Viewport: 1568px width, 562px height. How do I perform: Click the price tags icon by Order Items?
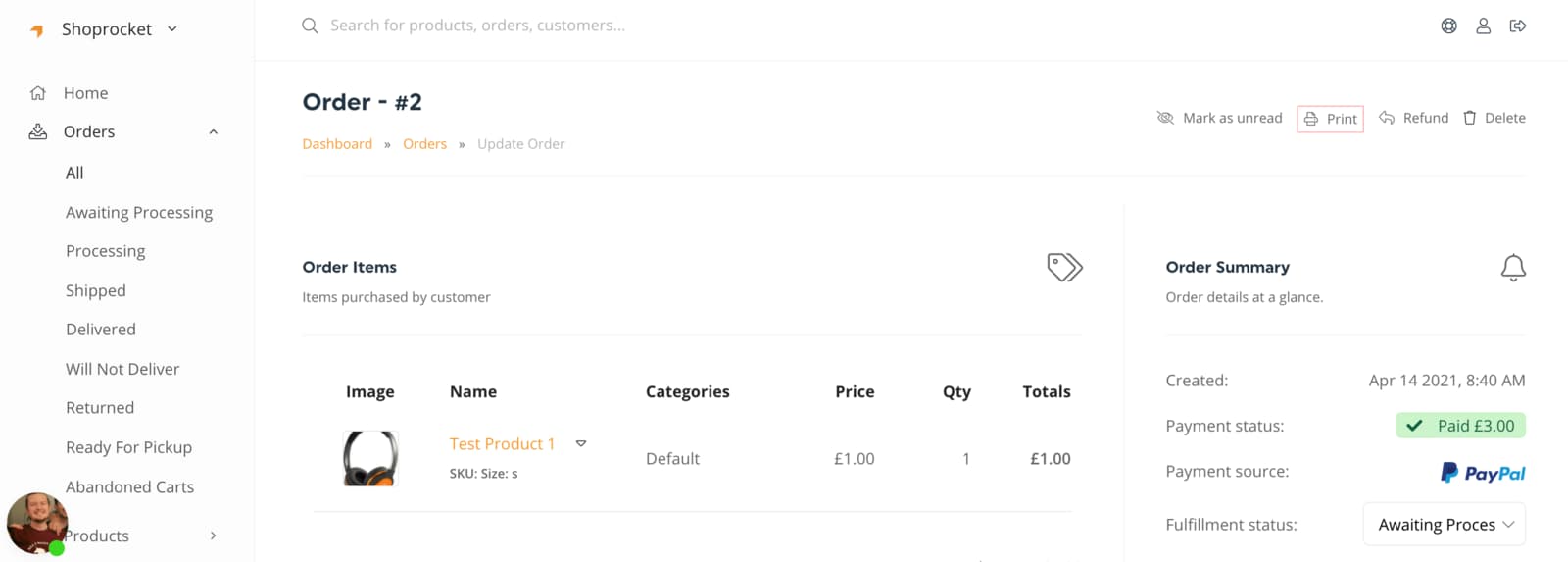[x=1064, y=267]
